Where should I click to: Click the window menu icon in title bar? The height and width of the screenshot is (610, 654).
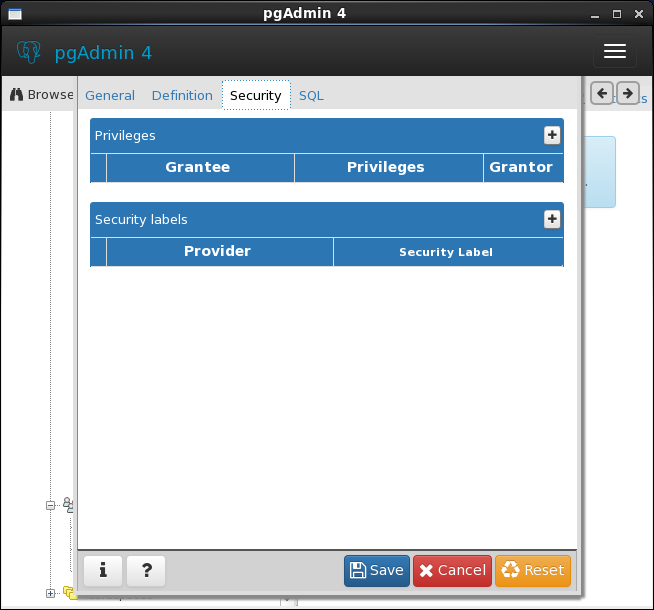(x=15, y=14)
